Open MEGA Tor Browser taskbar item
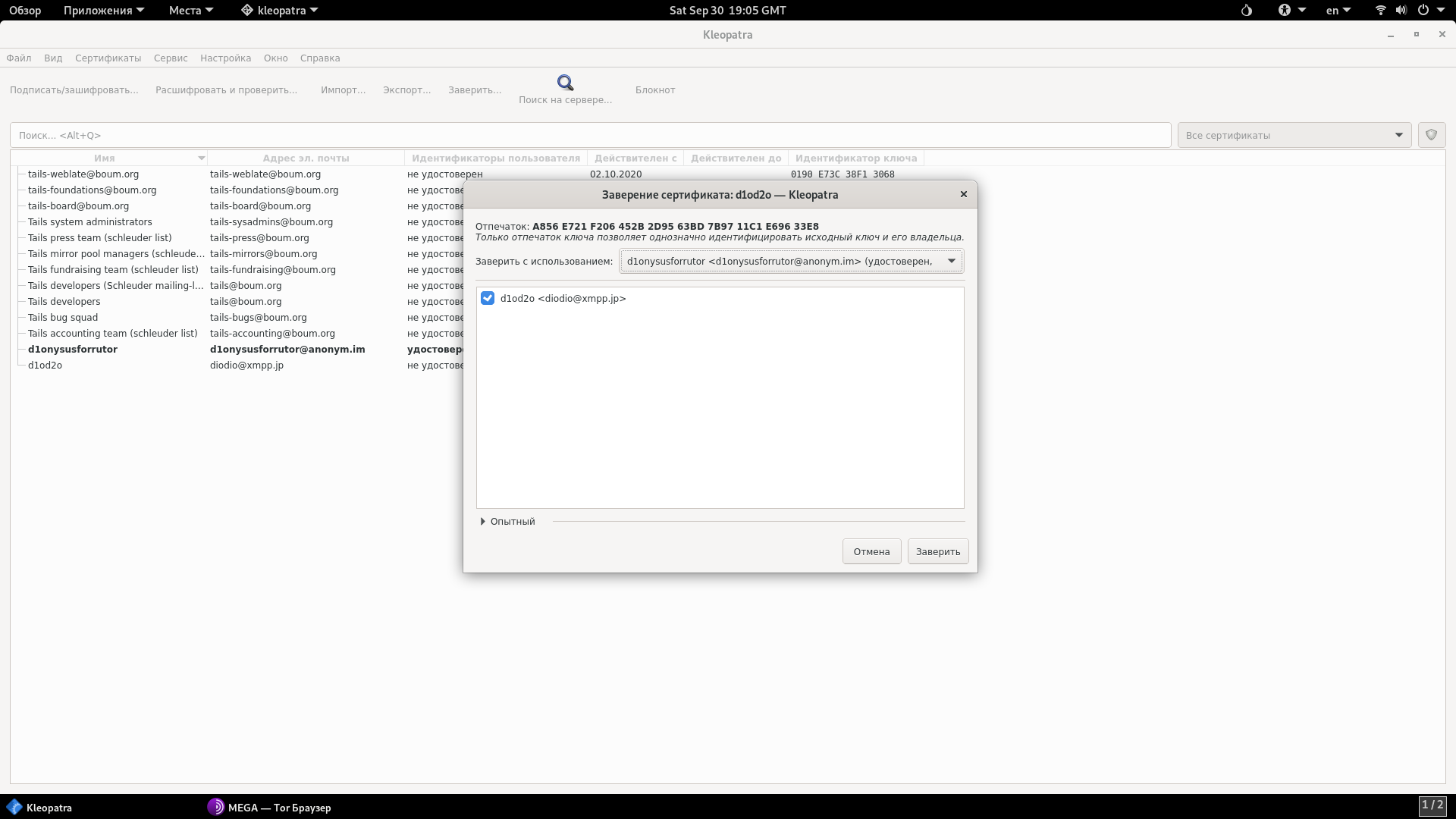This screenshot has height=819, width=1456. coord(269,807)
